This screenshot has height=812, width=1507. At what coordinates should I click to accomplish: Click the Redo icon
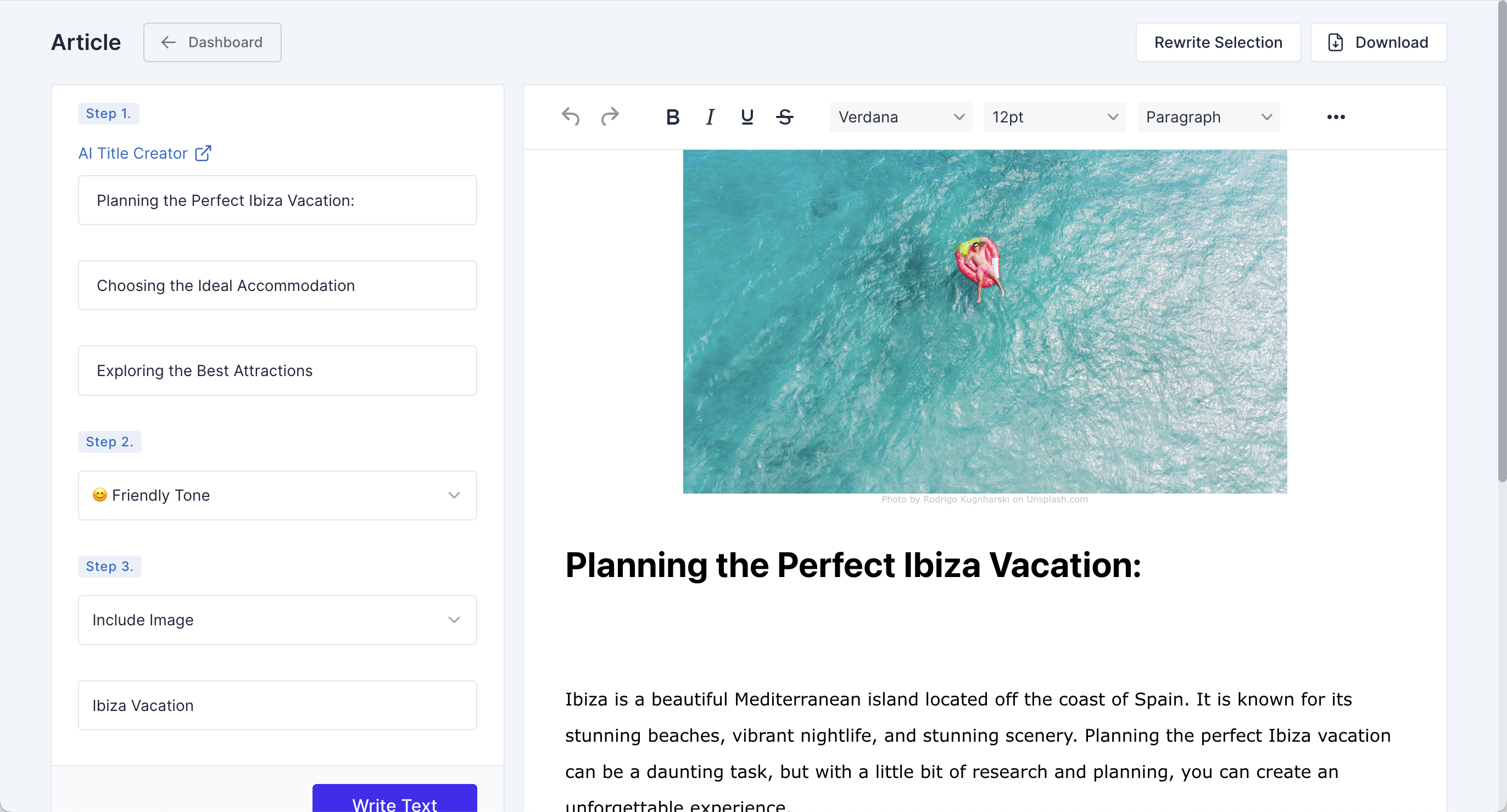(x=610, y=117)
